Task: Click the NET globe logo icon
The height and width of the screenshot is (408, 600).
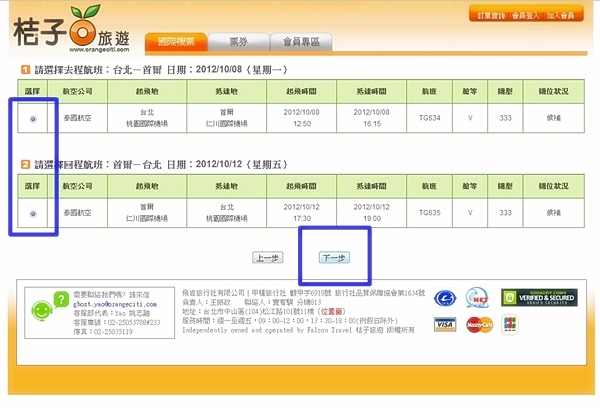Action: [477, 298]
